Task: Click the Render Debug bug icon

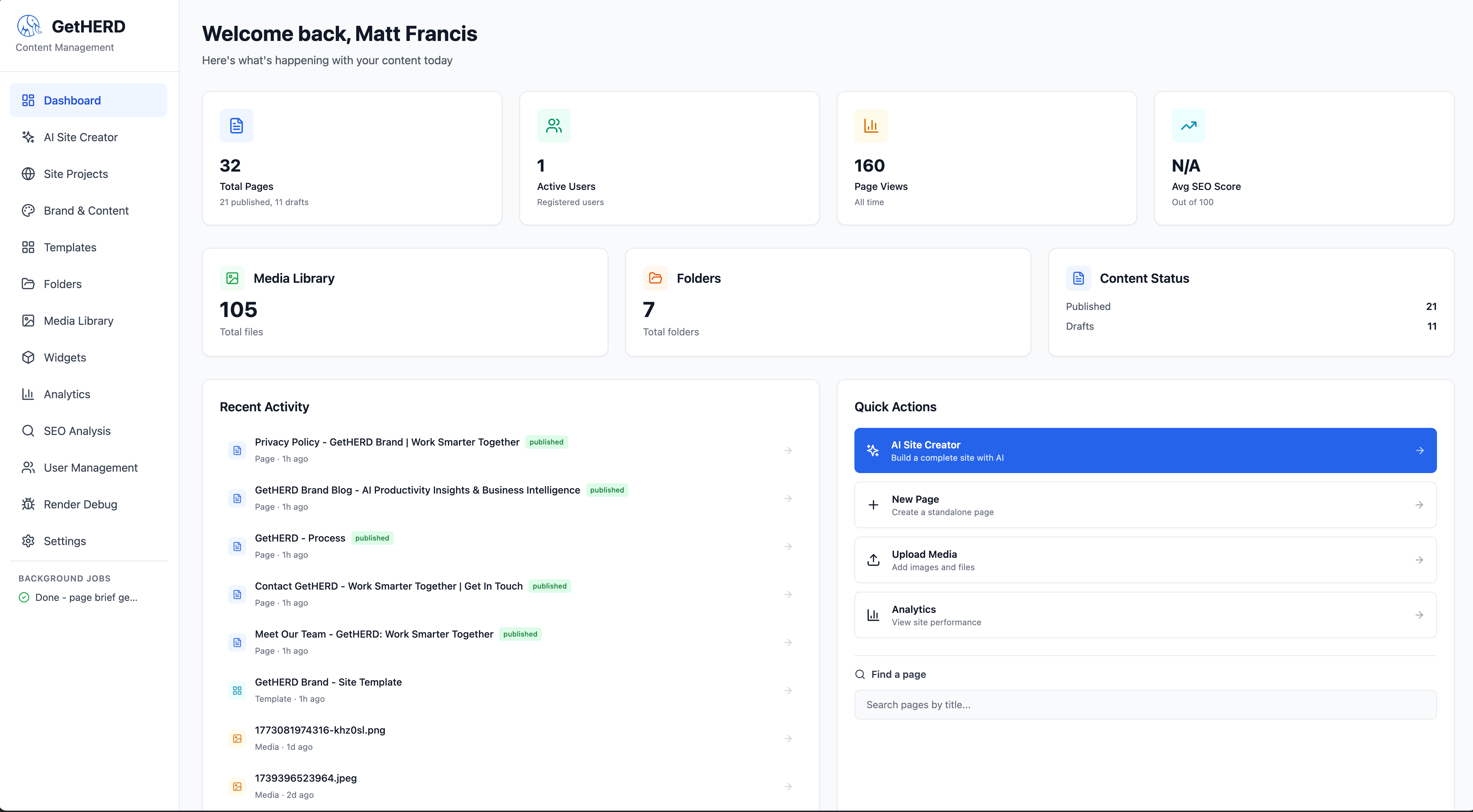Action: coord(28,504)
